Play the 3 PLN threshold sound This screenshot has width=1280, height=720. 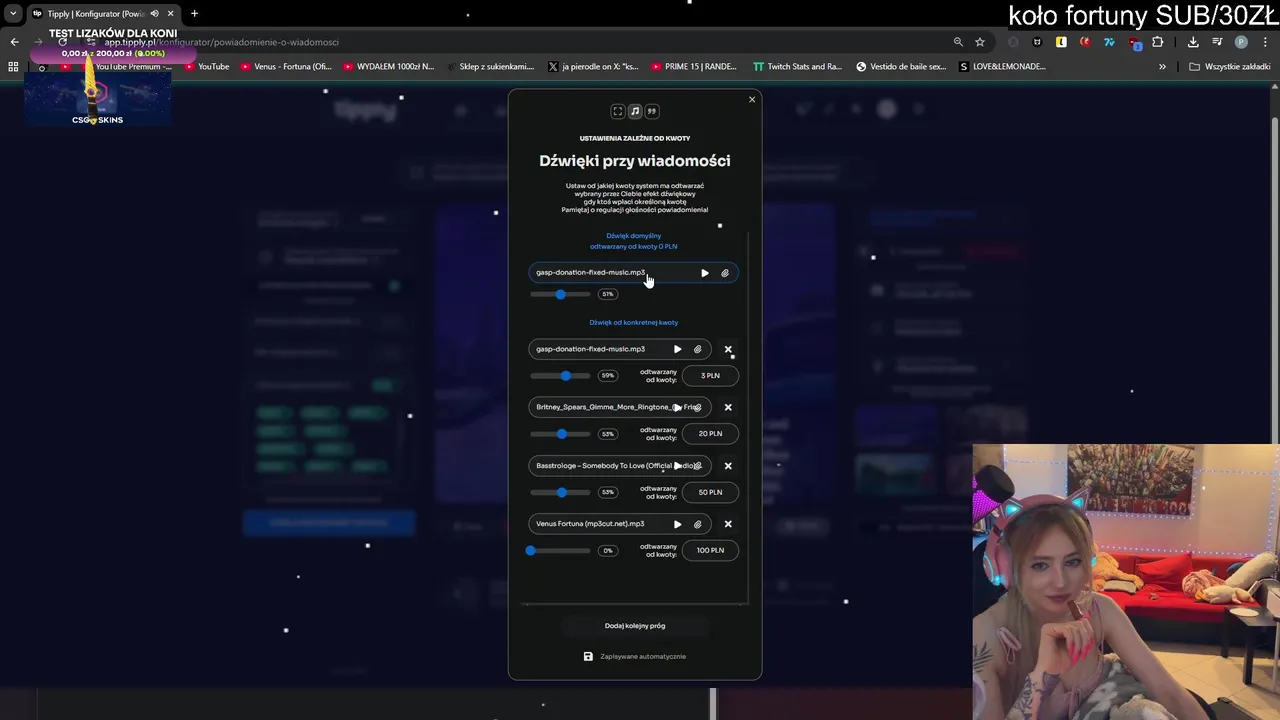point(677,349)
